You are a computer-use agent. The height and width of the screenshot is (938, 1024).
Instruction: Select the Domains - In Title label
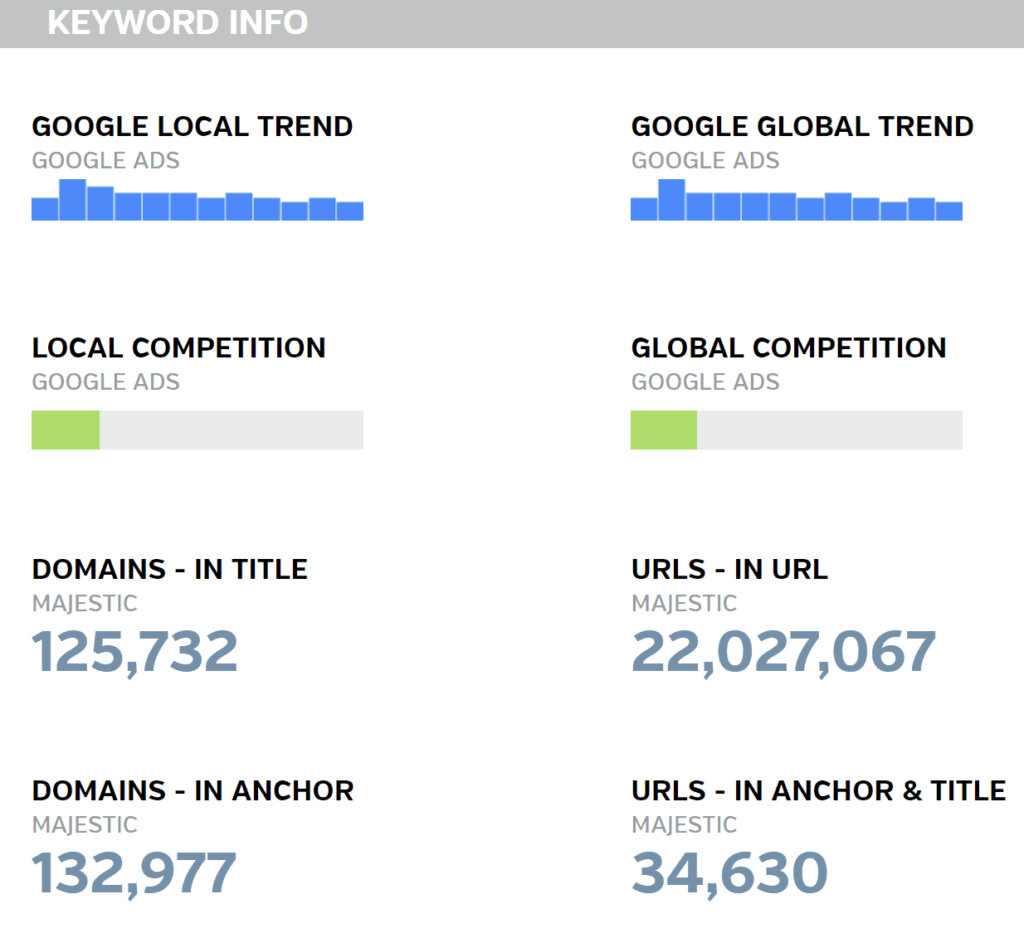pos(170,569)
